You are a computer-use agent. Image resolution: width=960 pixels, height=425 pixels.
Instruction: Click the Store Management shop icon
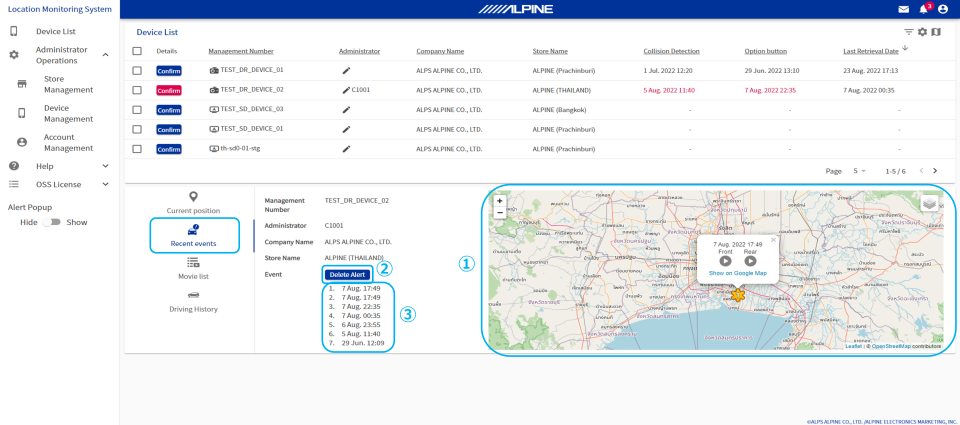(x=22, y=84)
